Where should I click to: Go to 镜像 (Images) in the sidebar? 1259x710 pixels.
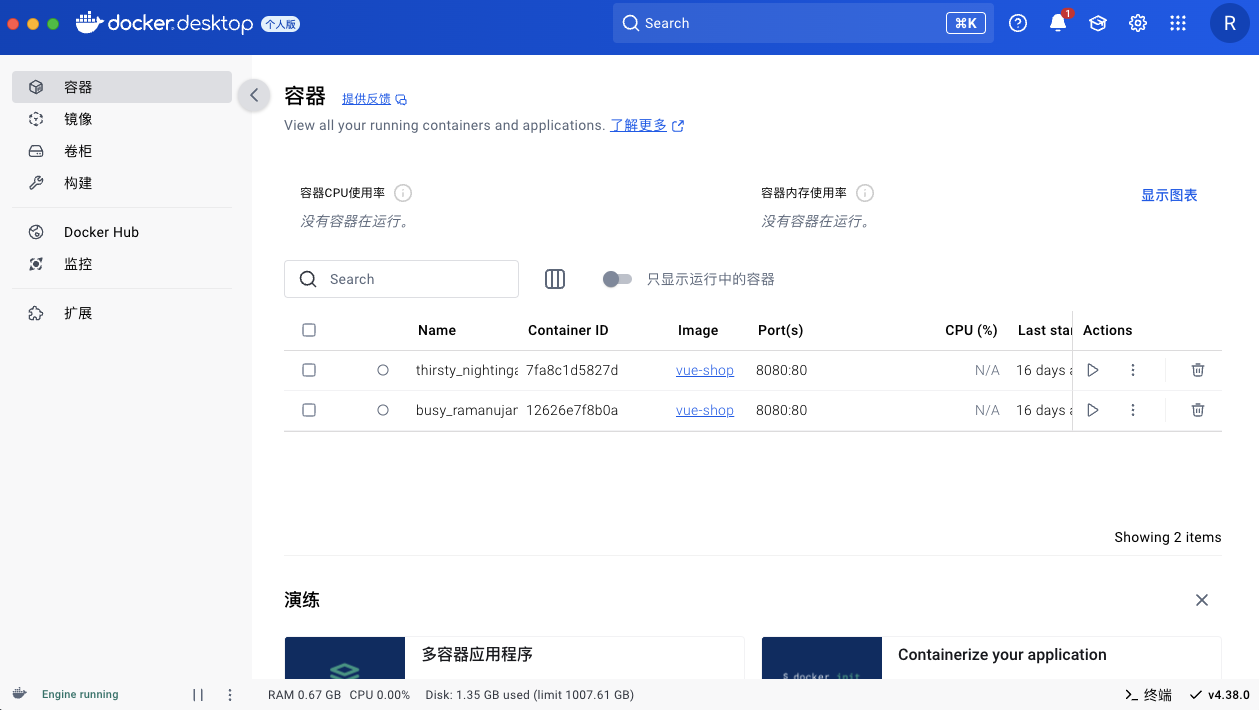(78, 119)
